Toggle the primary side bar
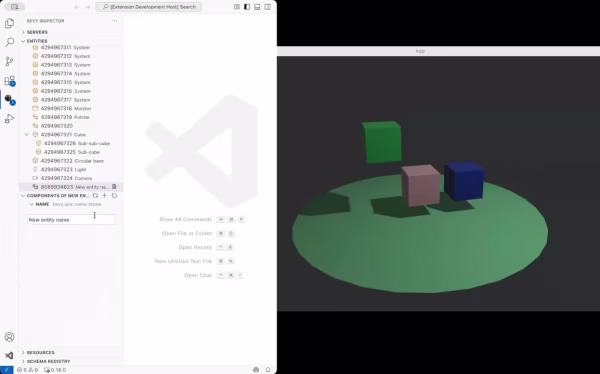Screen dimensions: 600x374 (x=247, y=7)
